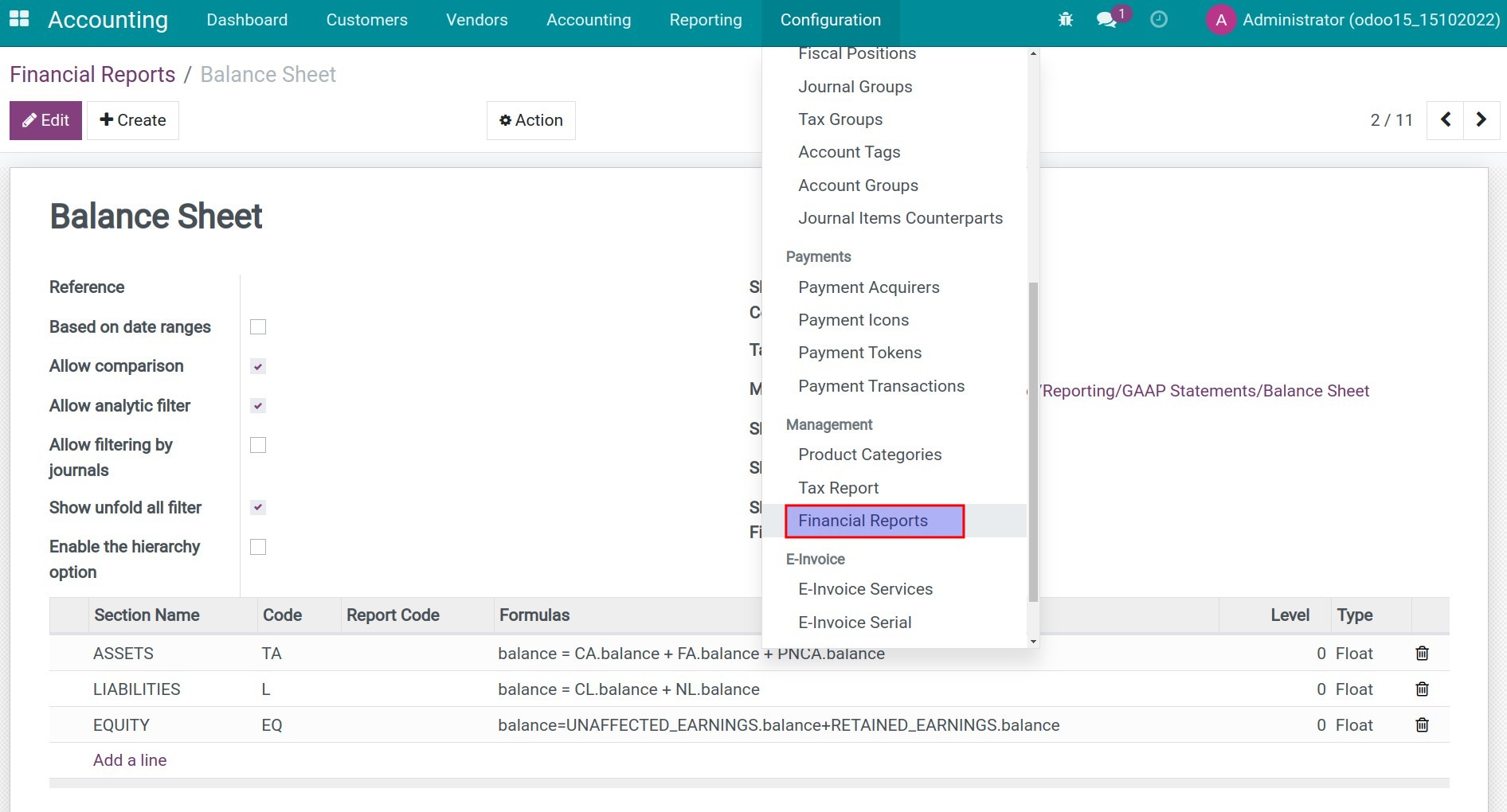
Task: Select Tax Report from Configuration menu
Action: tap(838, 487)
